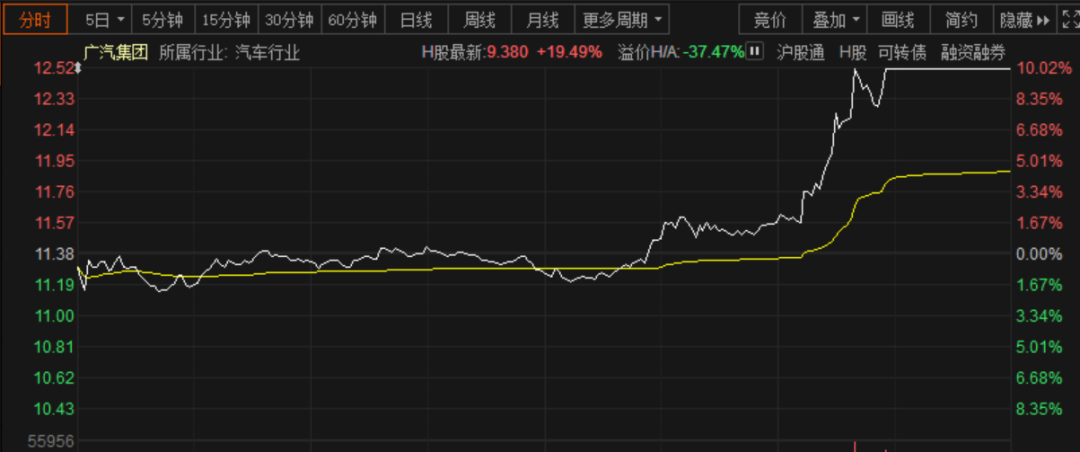Switch to the 30分钟 chart
The height and width of the screenshot is (452, 1080).
[289, 20]
